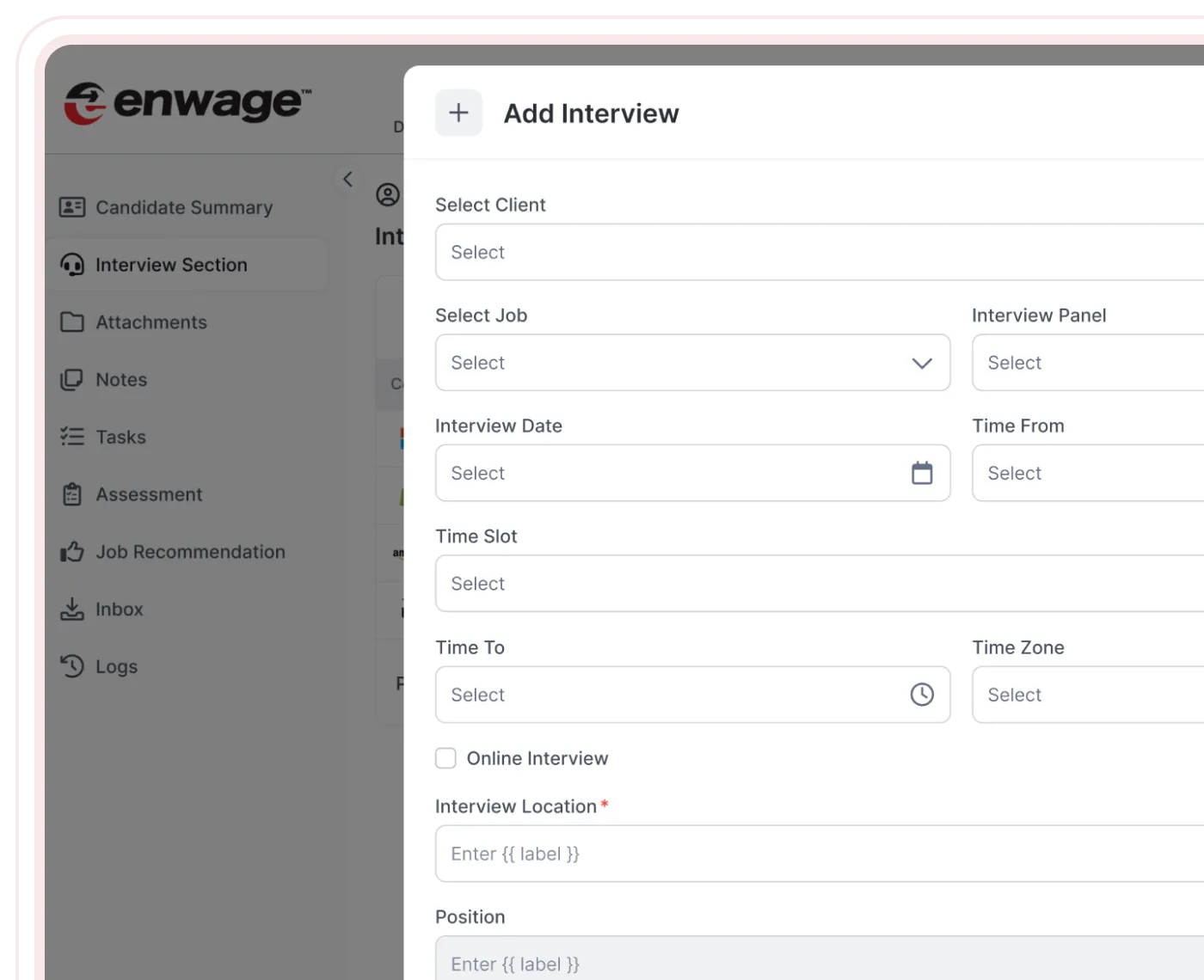The width and height of the screenshot is (1204, 980).
Task: Open the Select Client dropdown
Action: click(819, 252)
